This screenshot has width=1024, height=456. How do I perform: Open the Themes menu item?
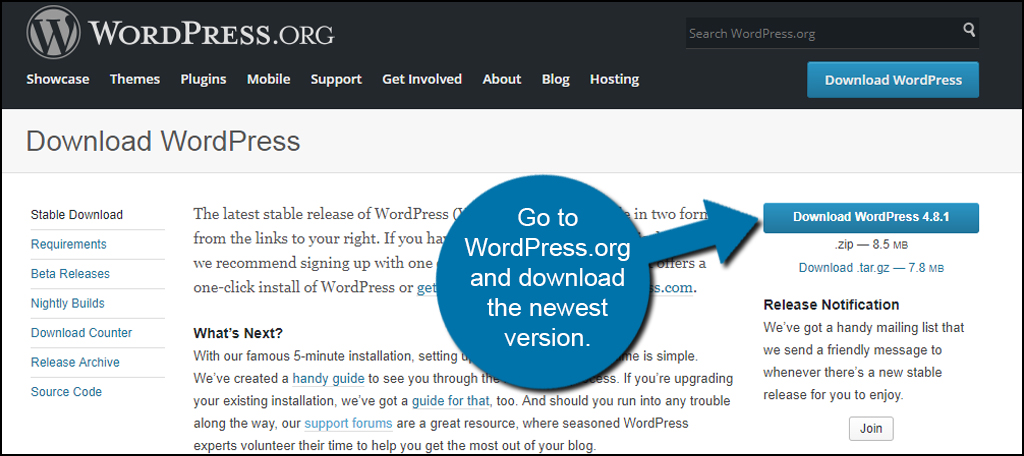135,79
